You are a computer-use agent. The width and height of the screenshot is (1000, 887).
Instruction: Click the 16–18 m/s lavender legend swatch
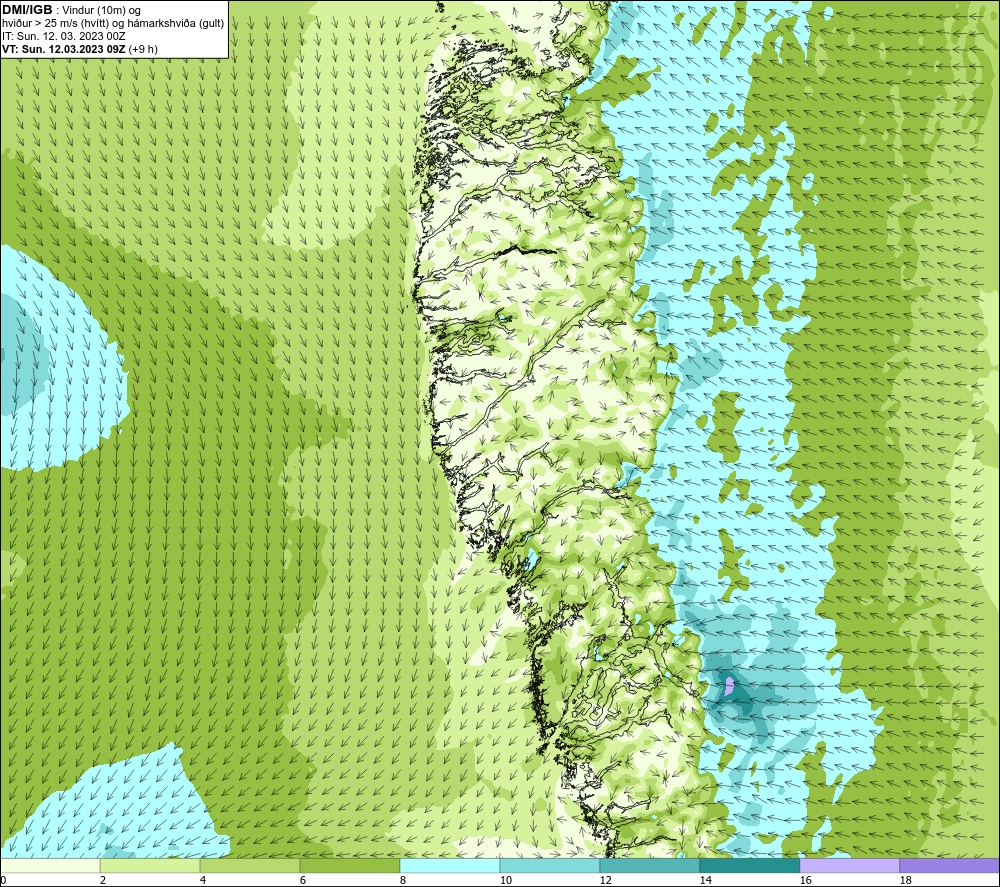tap(849, 865)
